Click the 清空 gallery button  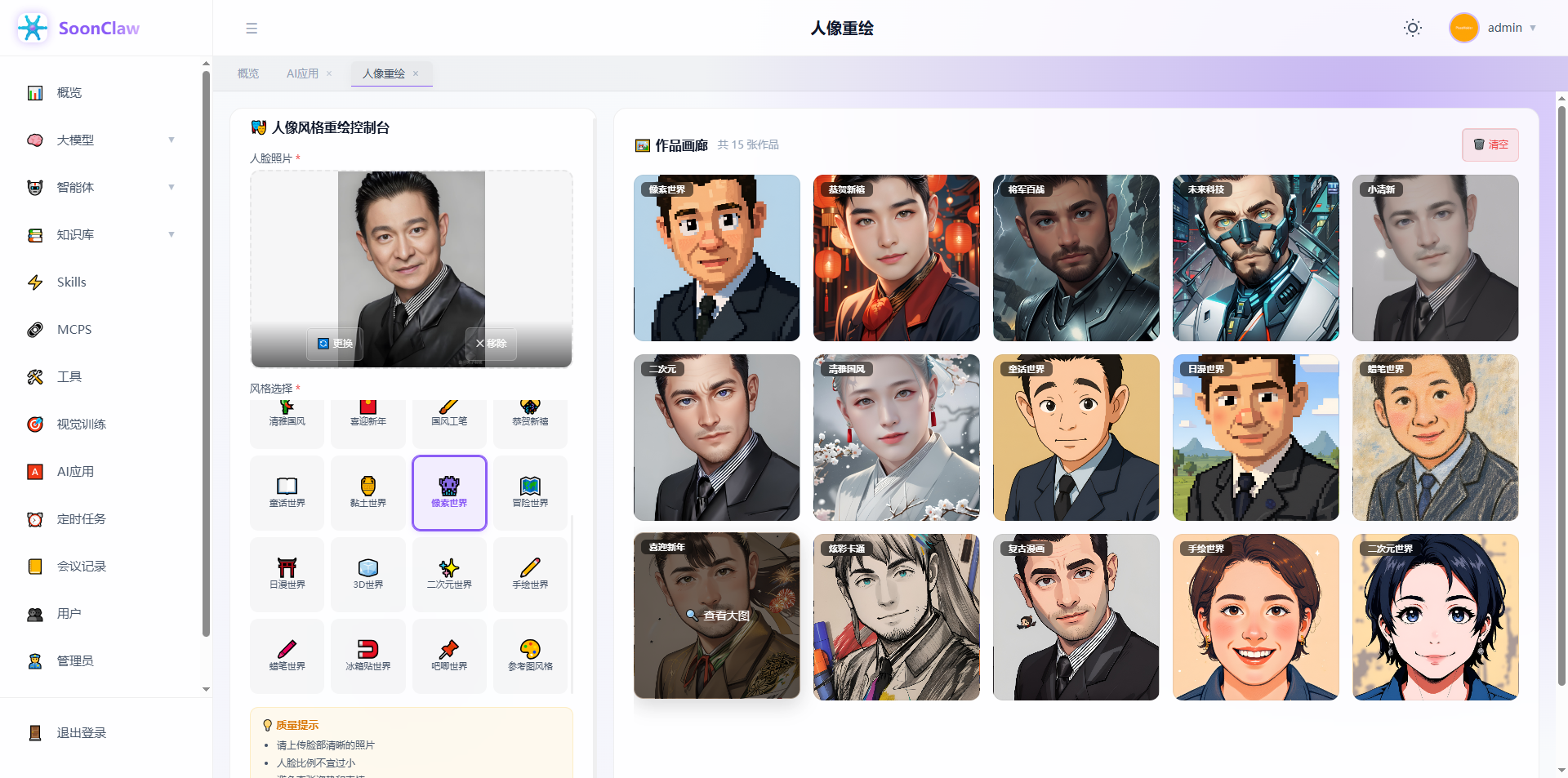pyautogui.click(x=1490, y=144)
